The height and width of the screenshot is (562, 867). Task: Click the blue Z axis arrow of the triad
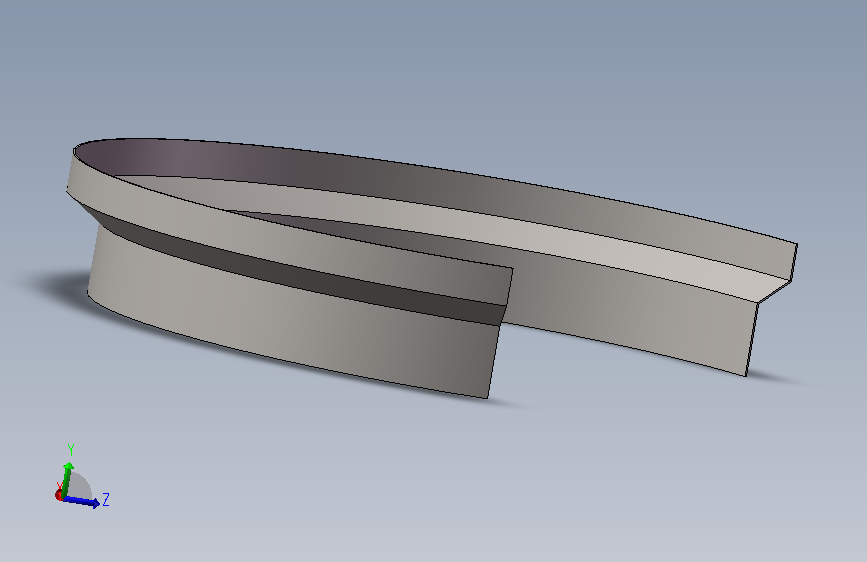(x=82, y=501)
